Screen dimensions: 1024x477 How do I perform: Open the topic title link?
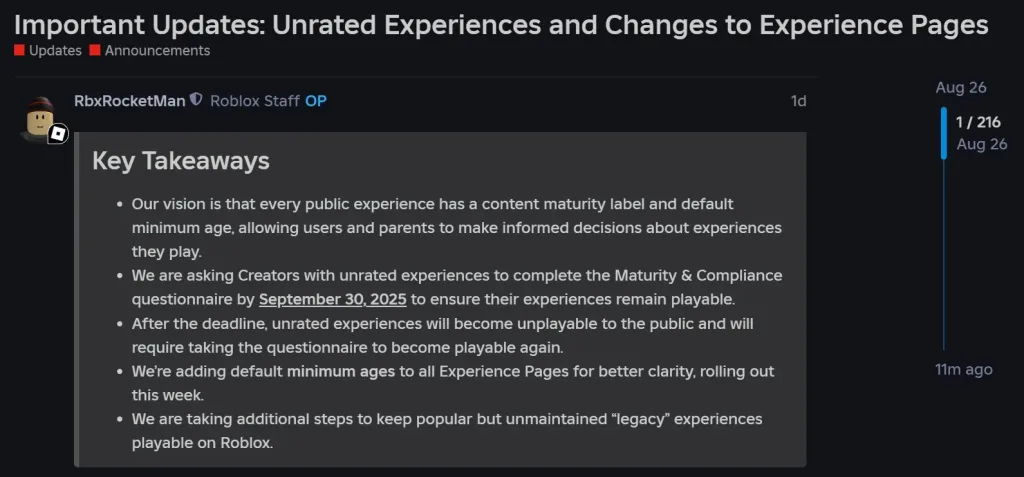tap(500, 24)
